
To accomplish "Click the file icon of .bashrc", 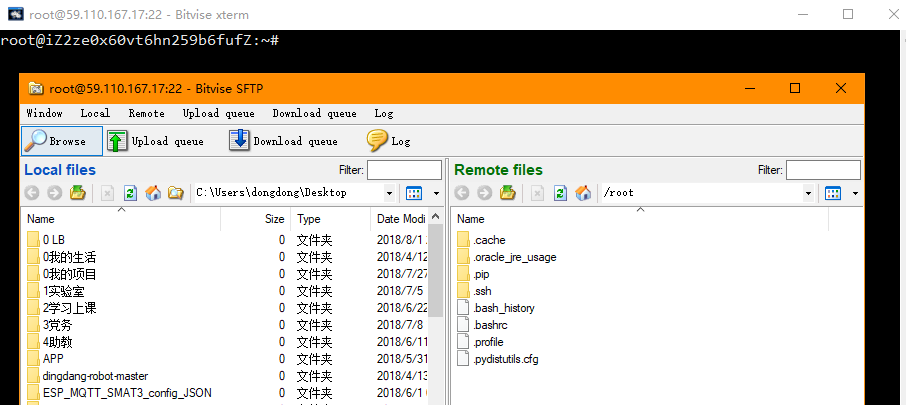I will (x=463, y=325).
